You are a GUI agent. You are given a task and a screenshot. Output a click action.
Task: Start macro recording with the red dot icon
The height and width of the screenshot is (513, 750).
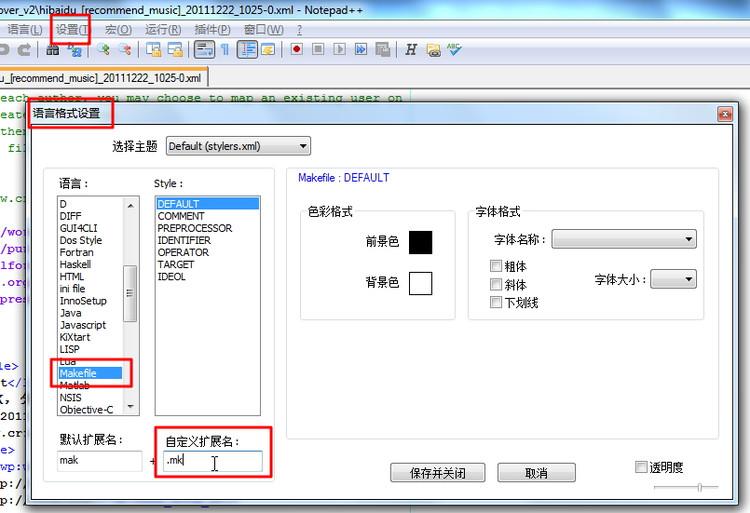[297, 49]
